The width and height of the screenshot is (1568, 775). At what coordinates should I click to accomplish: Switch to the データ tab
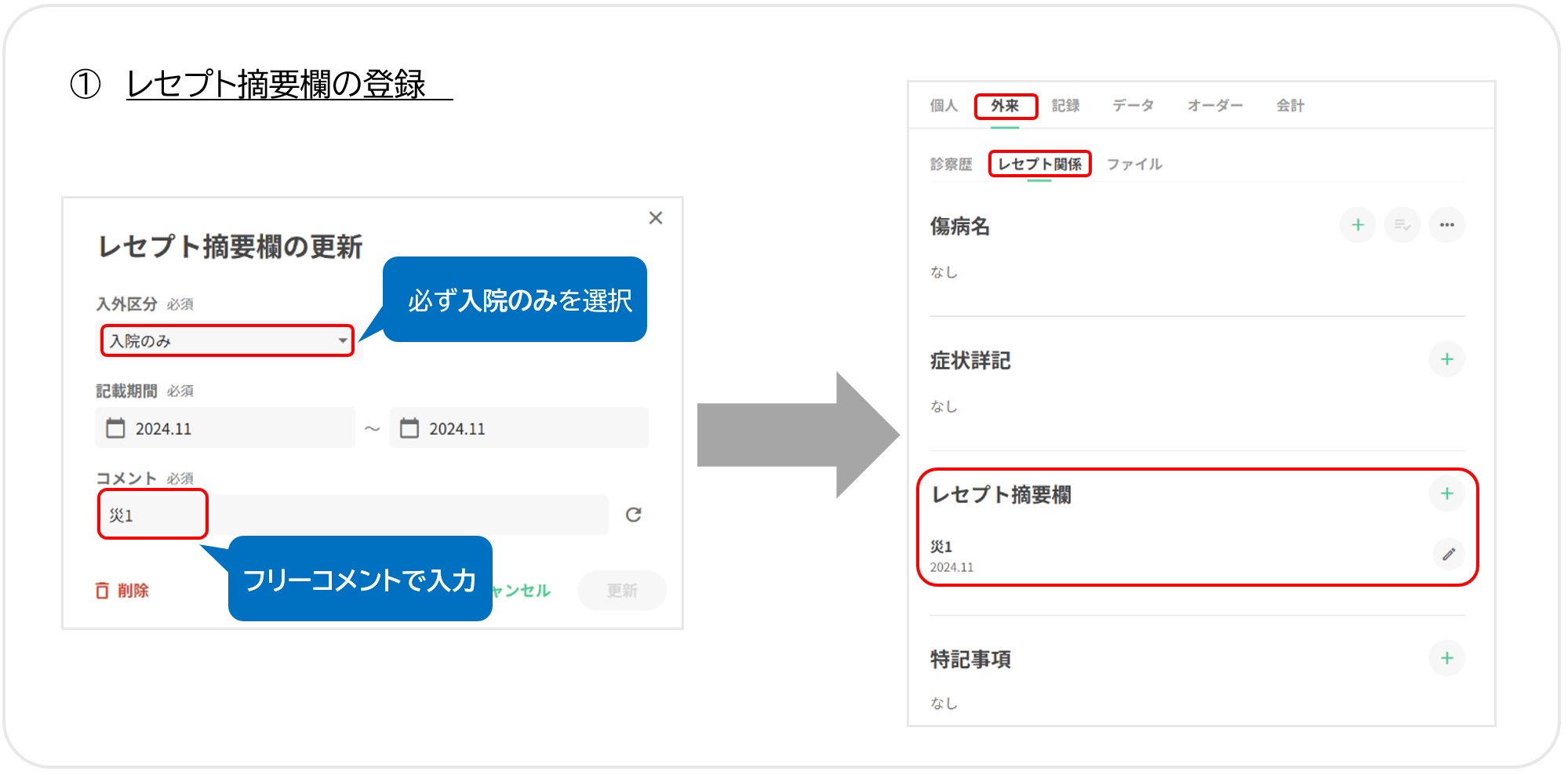1133,105
